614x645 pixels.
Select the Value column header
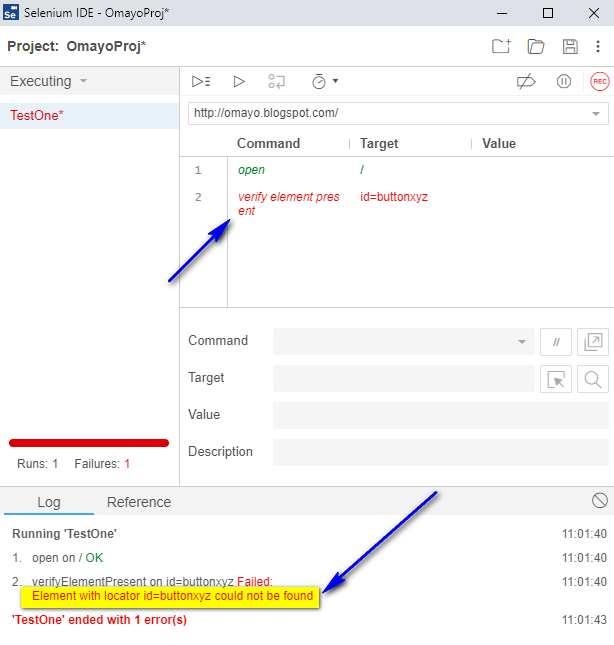pos(499,144)
